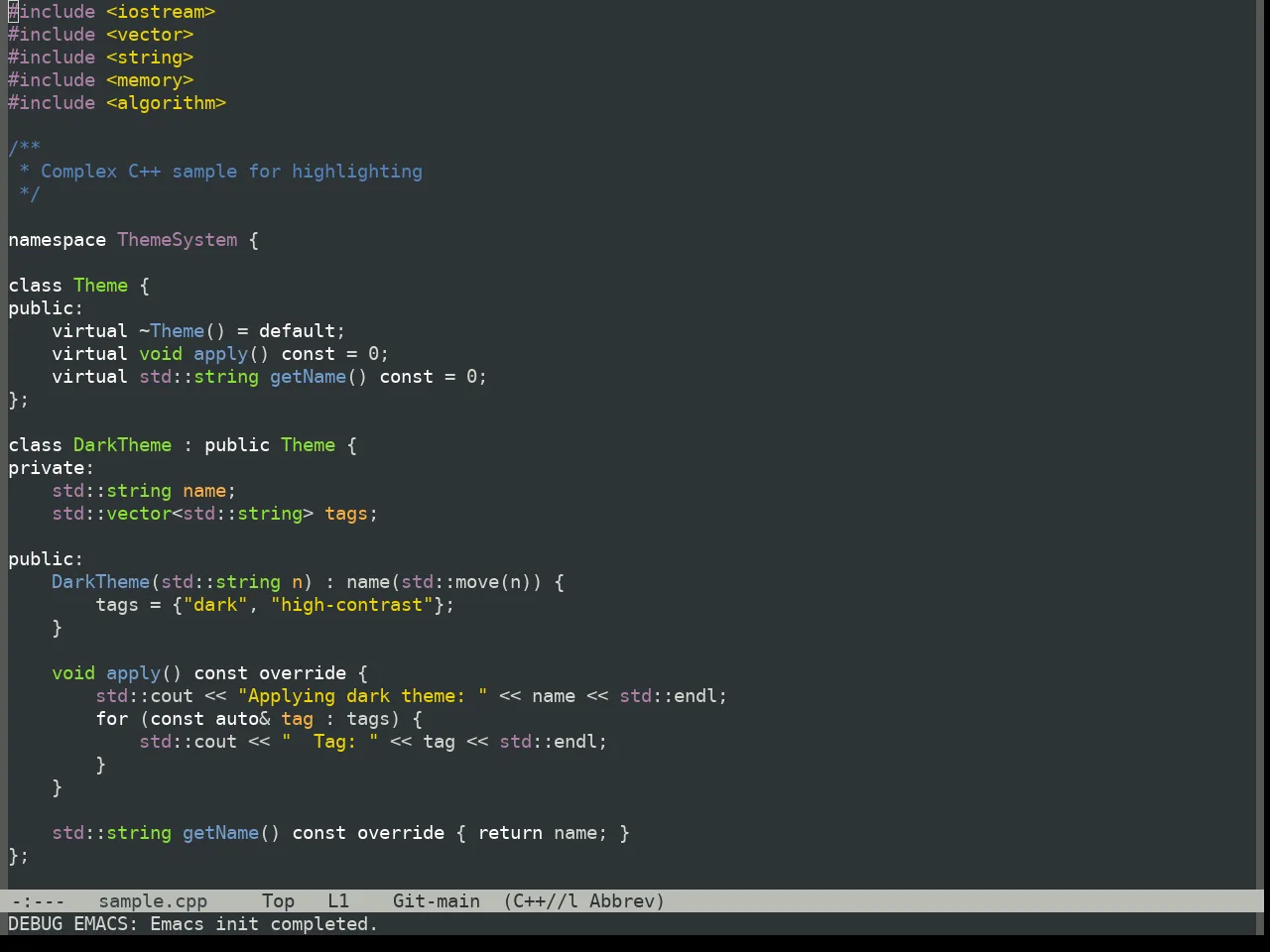Click the comment 'Complex C++ sample for highlighting'
This screenshot has width=1270, height=952.
[231, 172]
